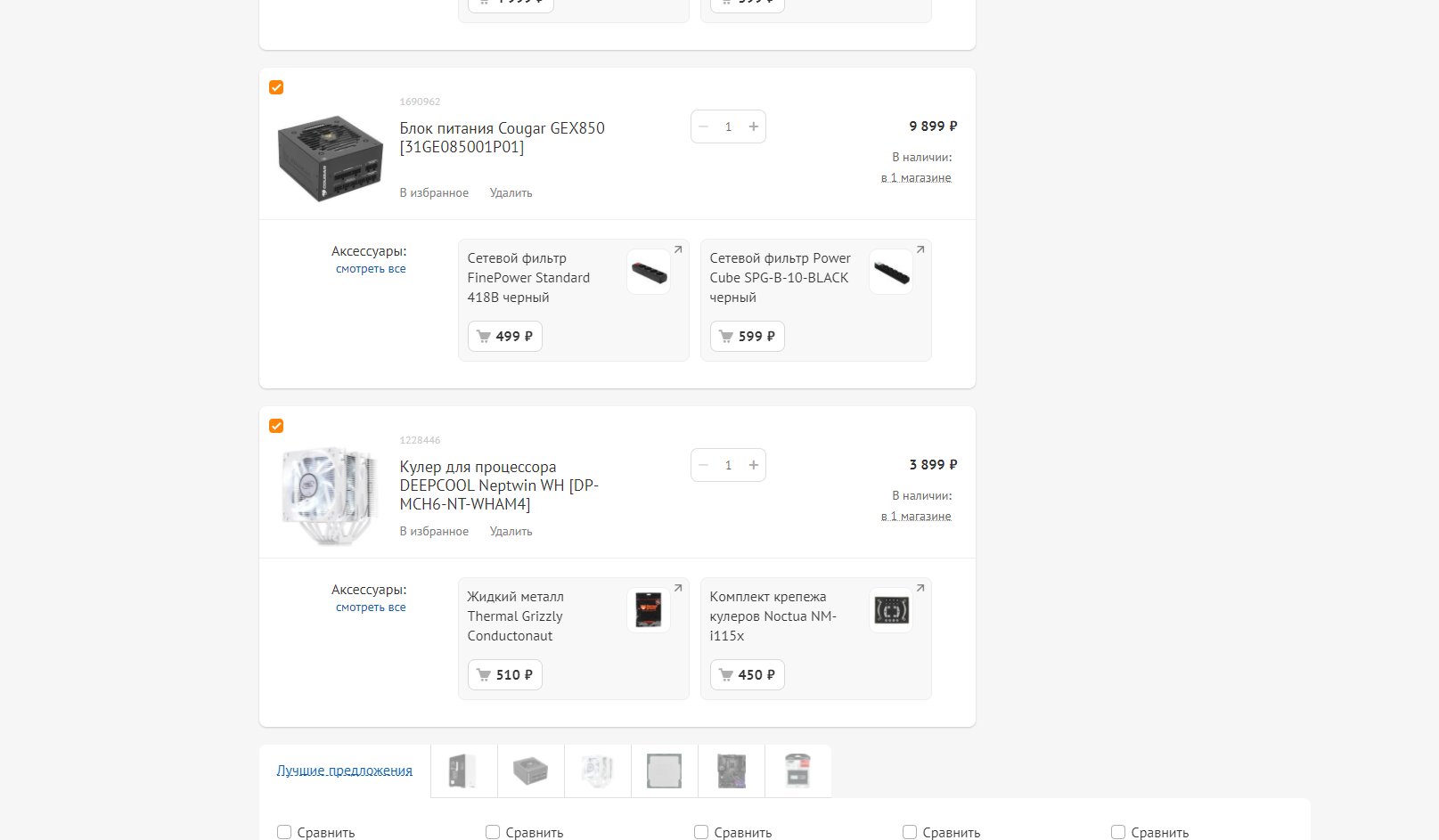
Task: Add Cougar GEX850 to В избранное
Action: 434,193
